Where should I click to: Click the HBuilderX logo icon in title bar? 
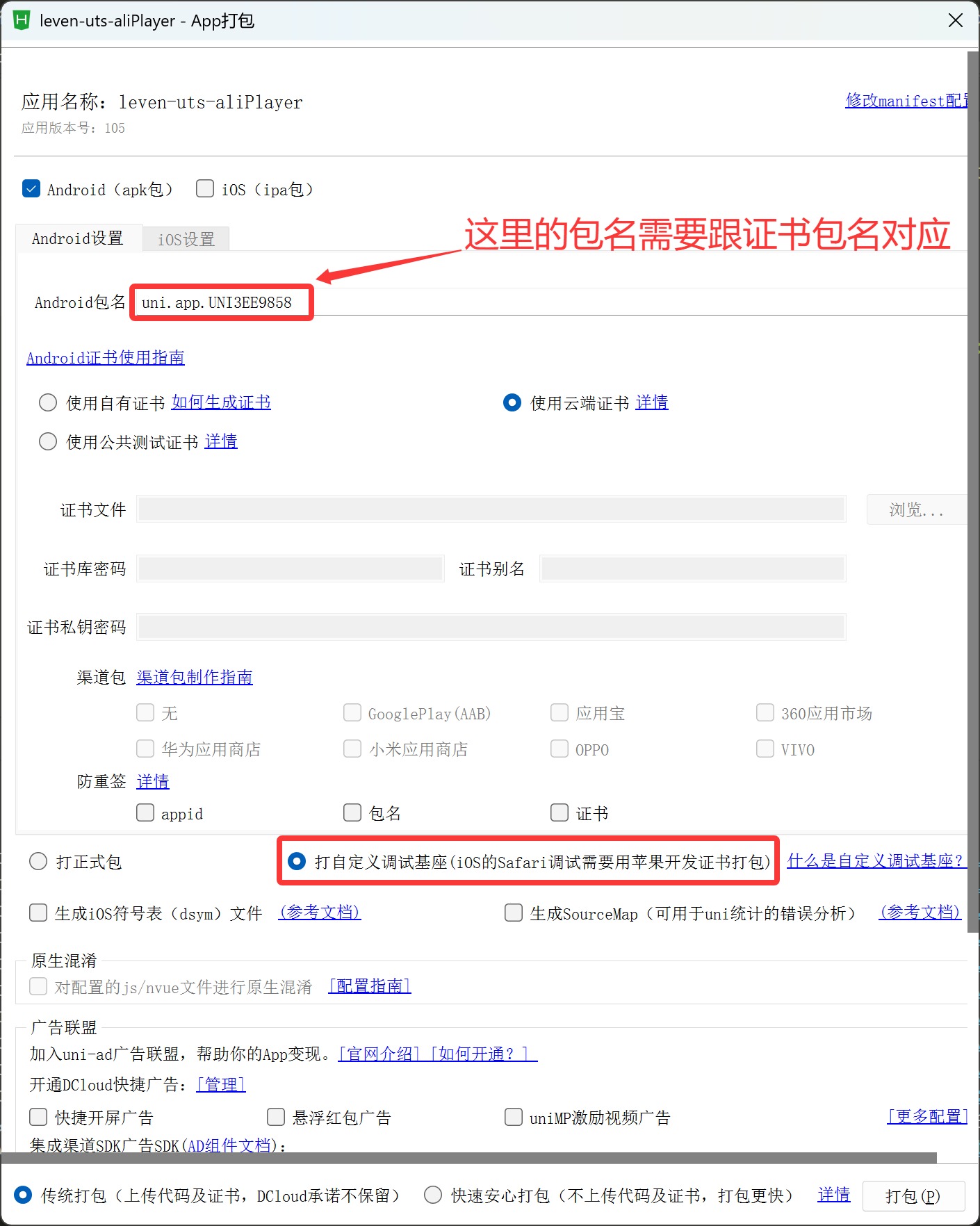click(x=22, y=20)
